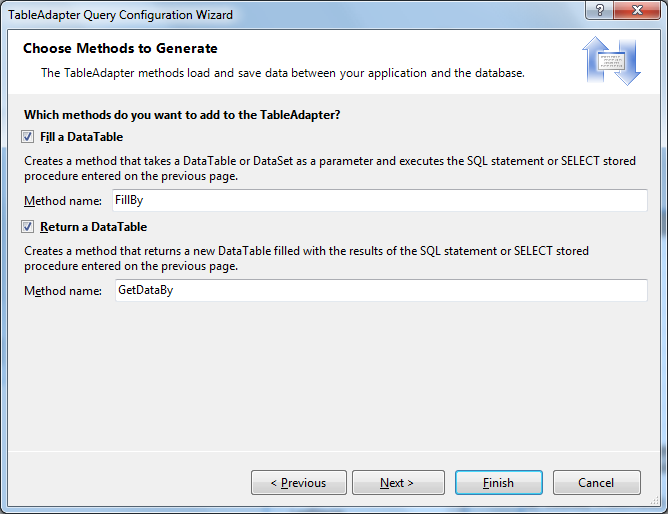
Task: Click the description text under Return a DataTable
Action: tap(306, 258)
